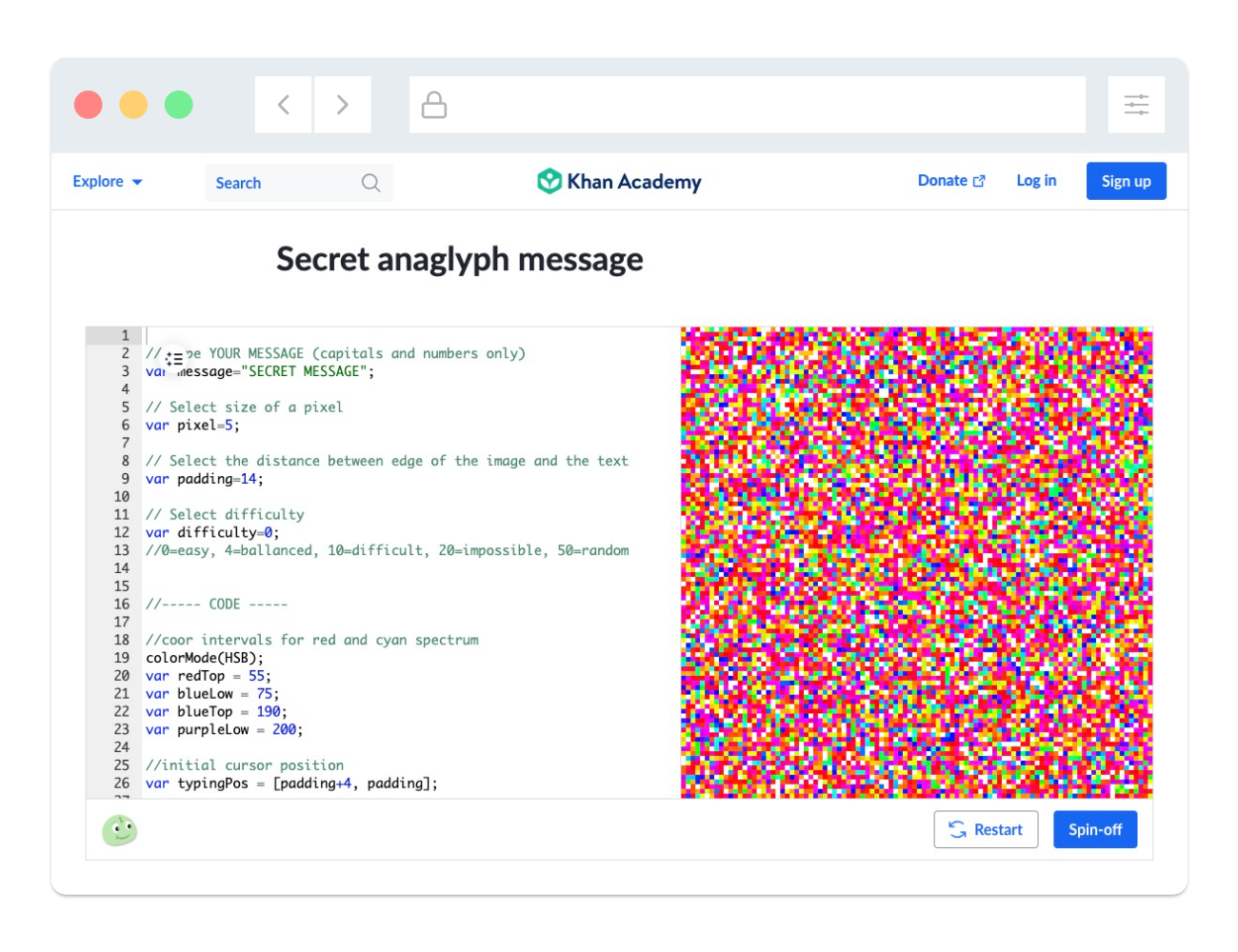Open the Donate external link
1238x952 pixels.
click(950, 181)
